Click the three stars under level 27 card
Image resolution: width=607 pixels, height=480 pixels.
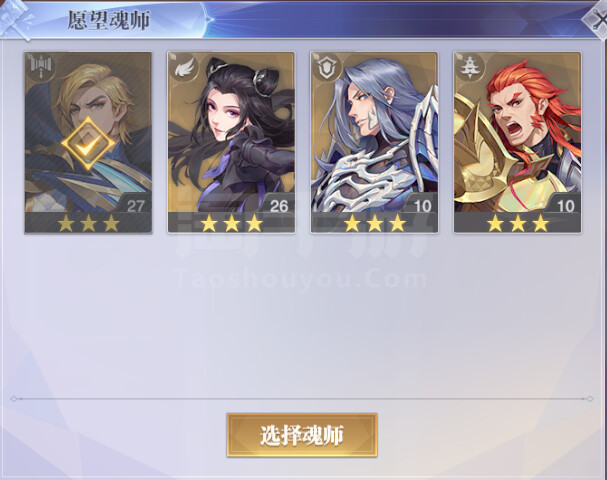point(88,223)
